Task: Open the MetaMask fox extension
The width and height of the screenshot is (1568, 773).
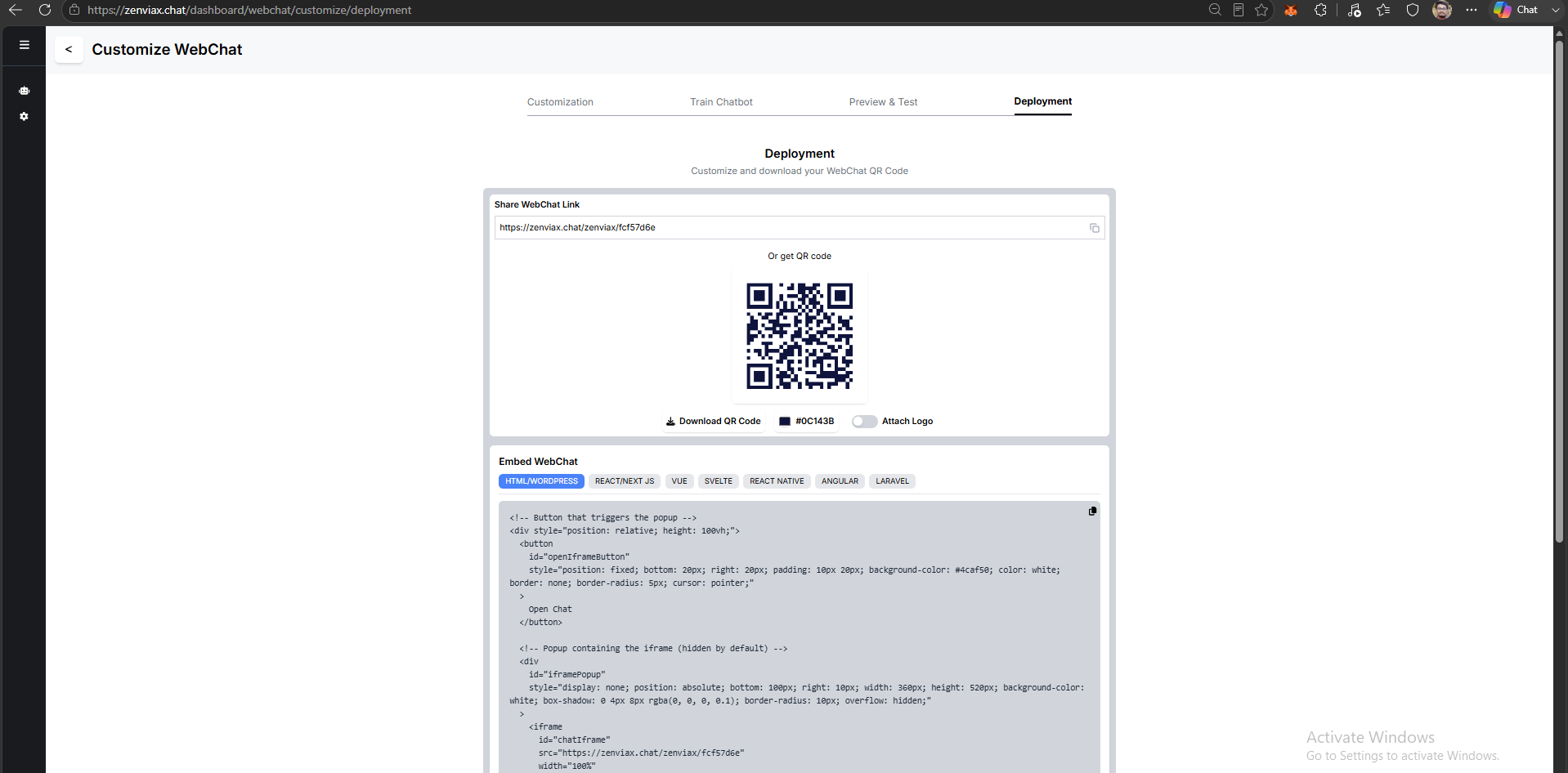Action: pos(1291,10)
